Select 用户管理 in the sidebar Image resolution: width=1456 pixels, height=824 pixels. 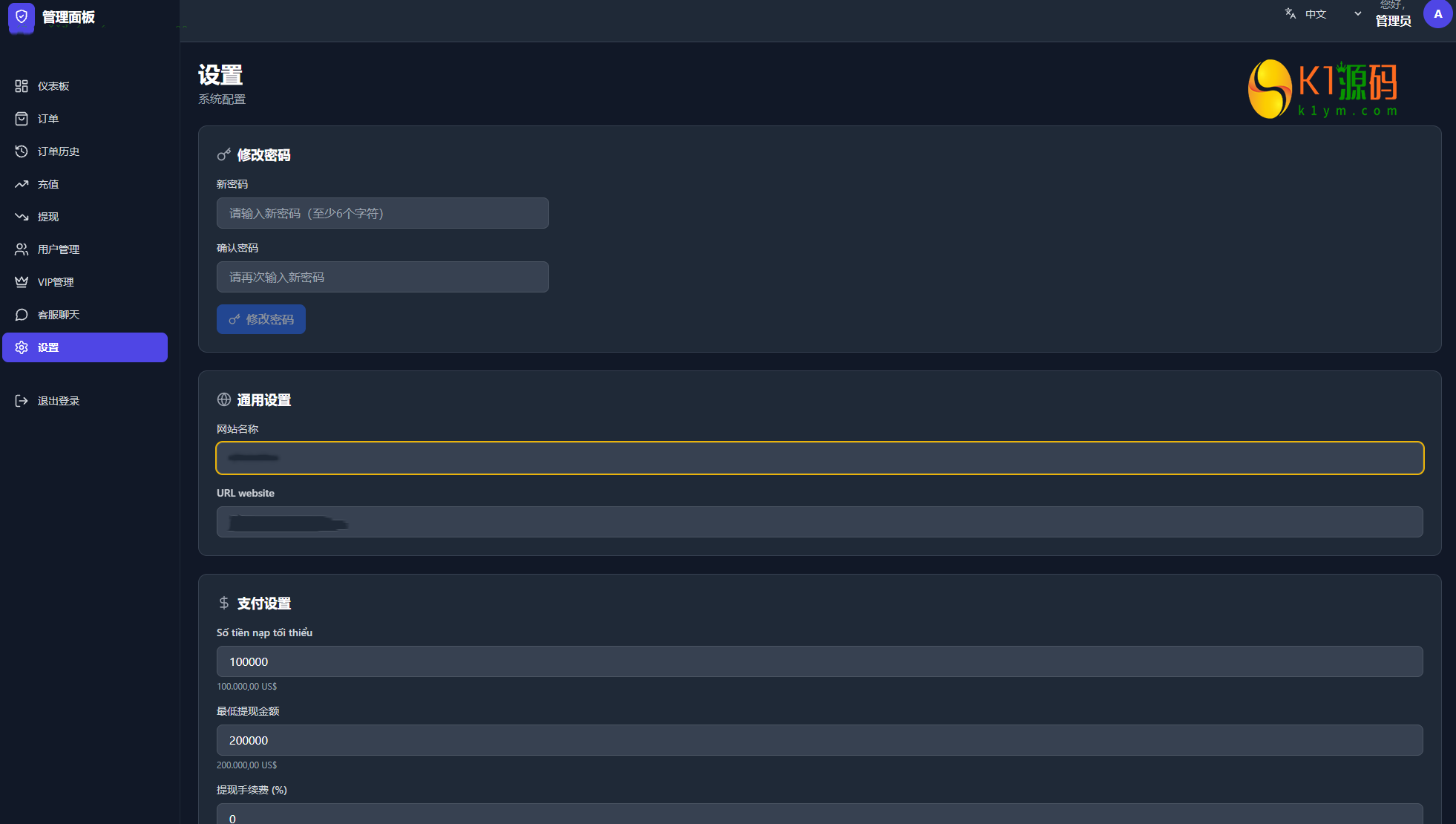coord(85,249)
